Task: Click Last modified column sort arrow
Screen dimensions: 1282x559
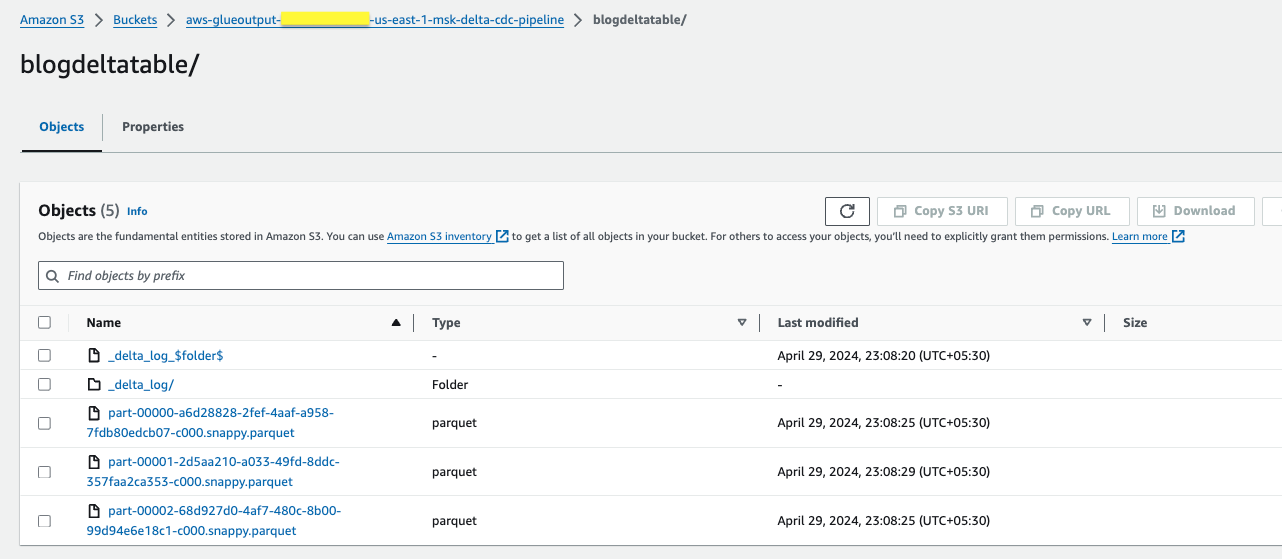Action: (x=1087, y=323)
